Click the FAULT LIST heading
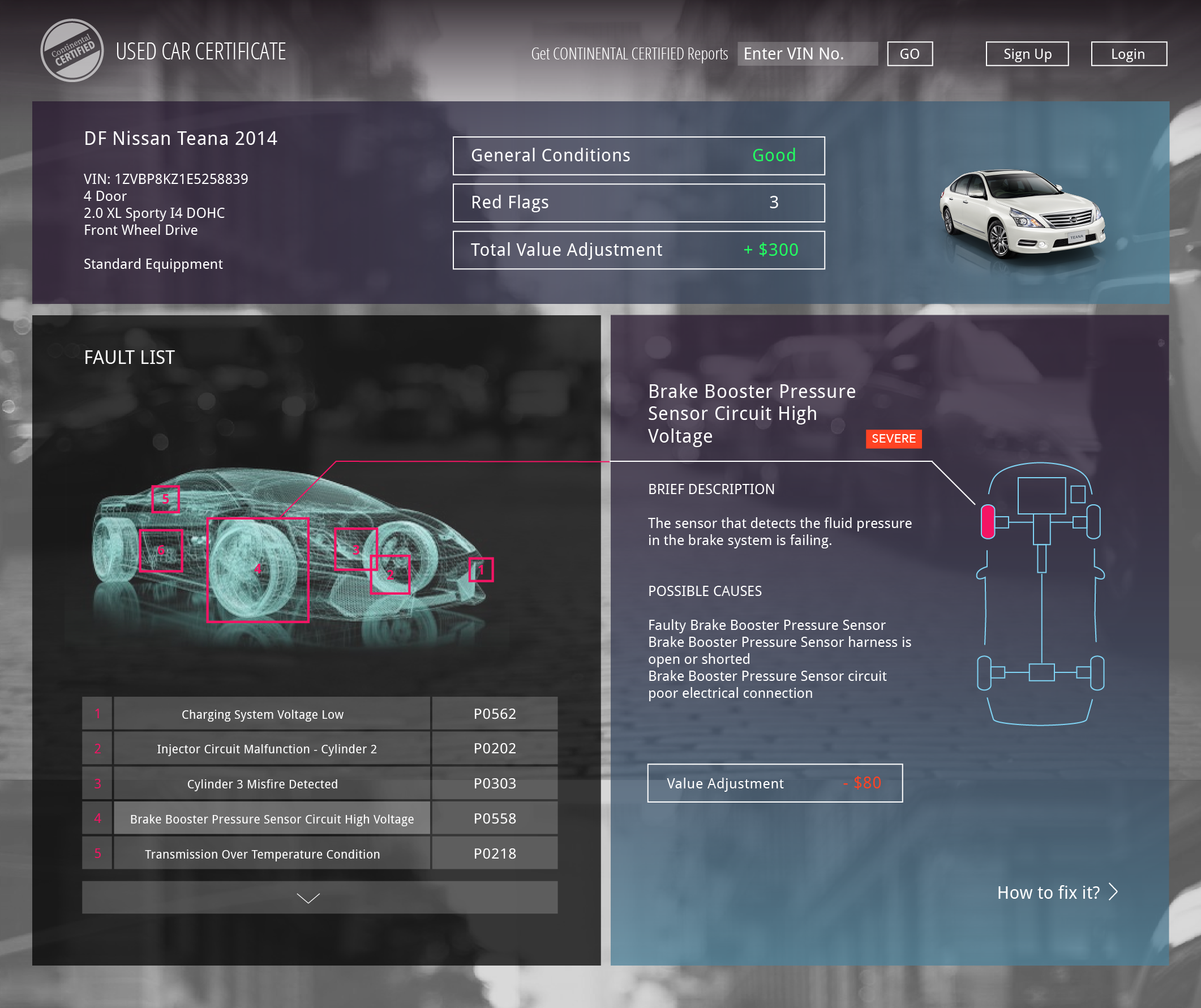1201x1008 pixels. click(129, 357)
